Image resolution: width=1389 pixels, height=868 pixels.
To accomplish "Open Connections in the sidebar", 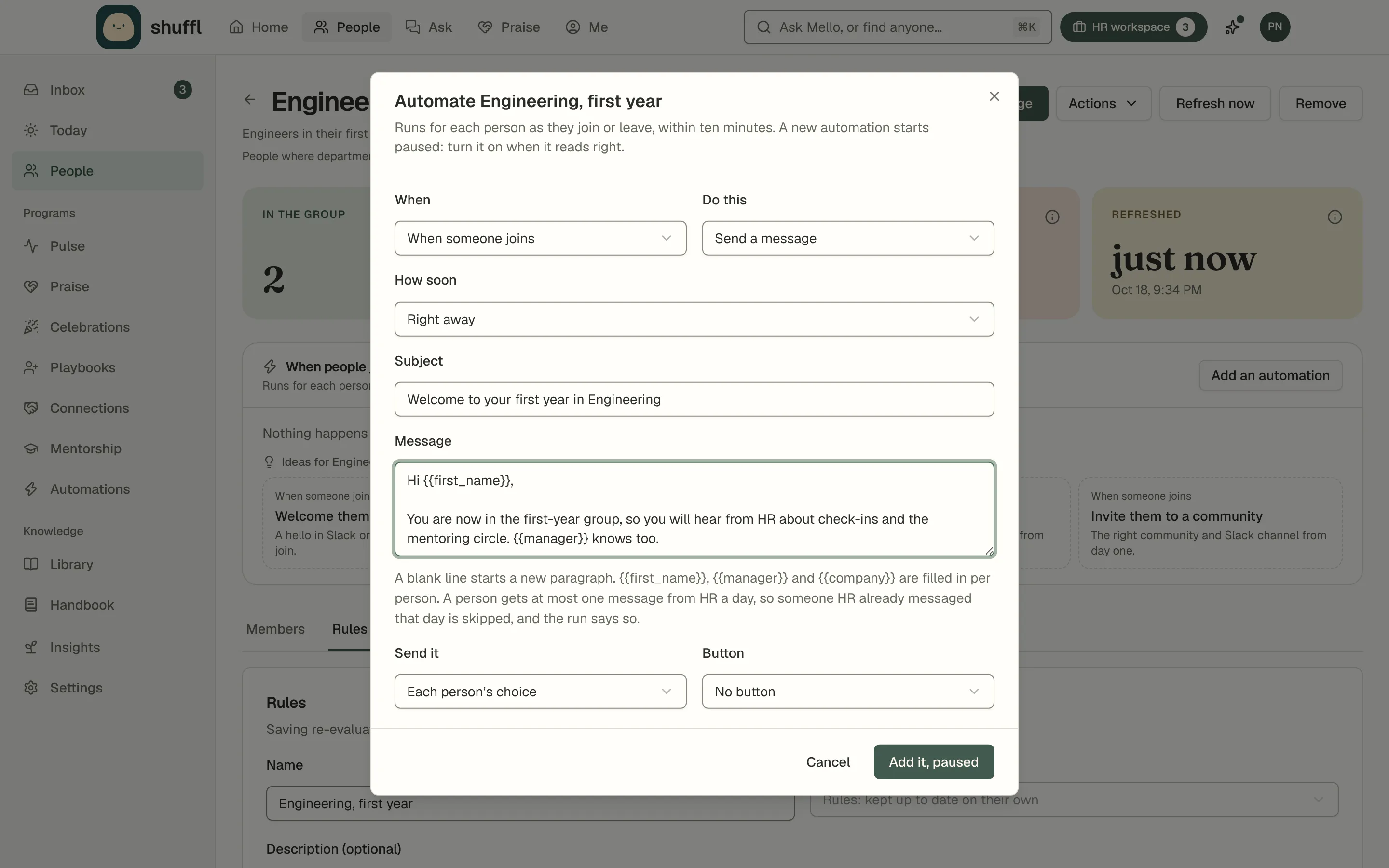I will pyautogui.click(x=108, y=408).
